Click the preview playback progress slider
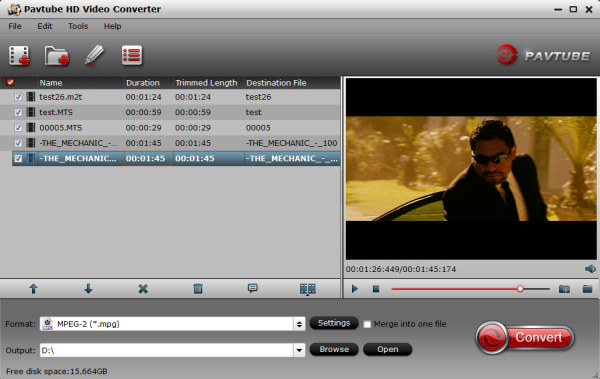The image size is (600, 379). coord(470,289)
